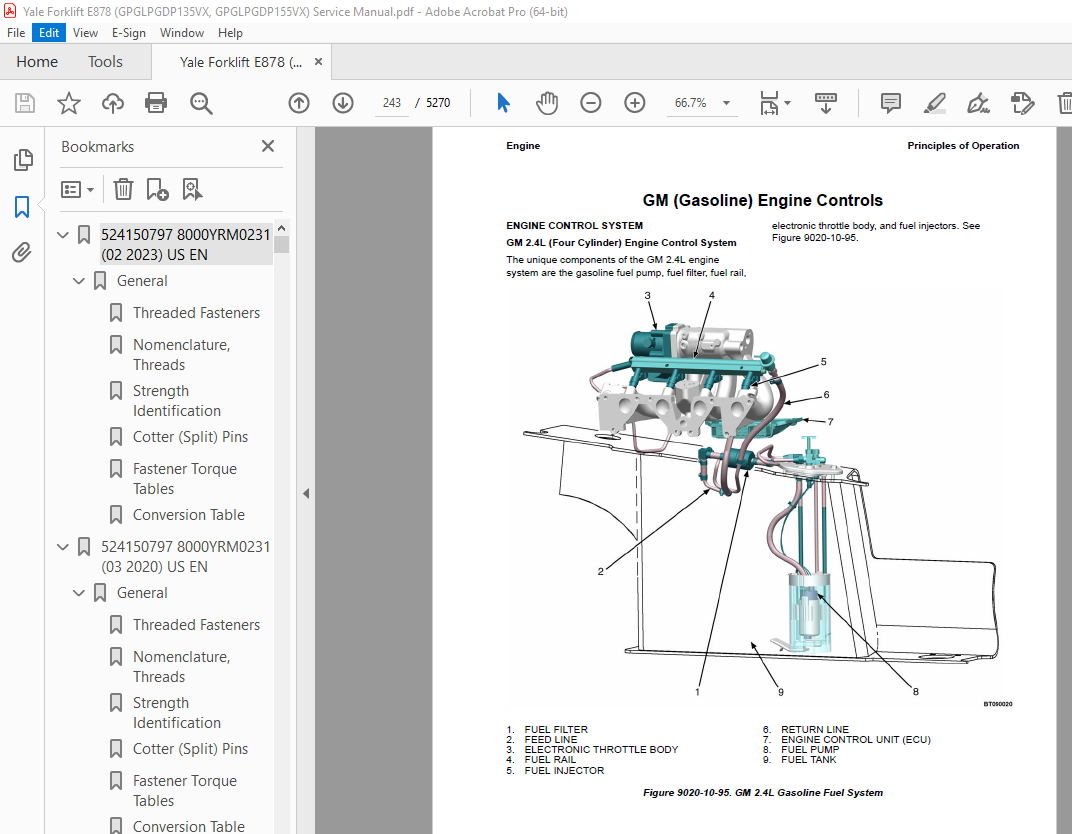Viewport: 1072px width, 834px height.
Task: Zoom in using the plus icon
Action: (634, 103)
